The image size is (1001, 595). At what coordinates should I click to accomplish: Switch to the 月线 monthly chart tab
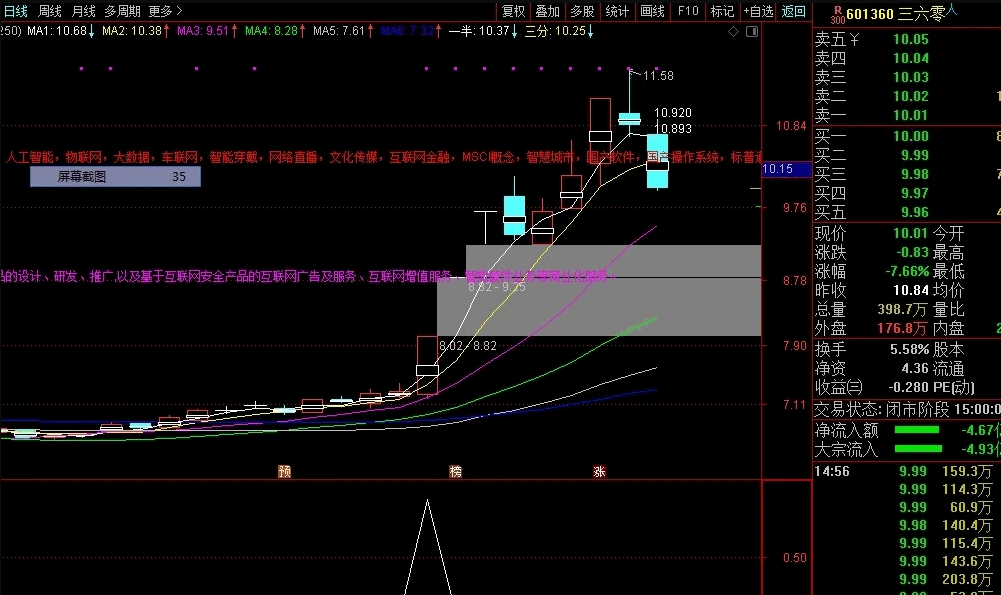point(84,11)
